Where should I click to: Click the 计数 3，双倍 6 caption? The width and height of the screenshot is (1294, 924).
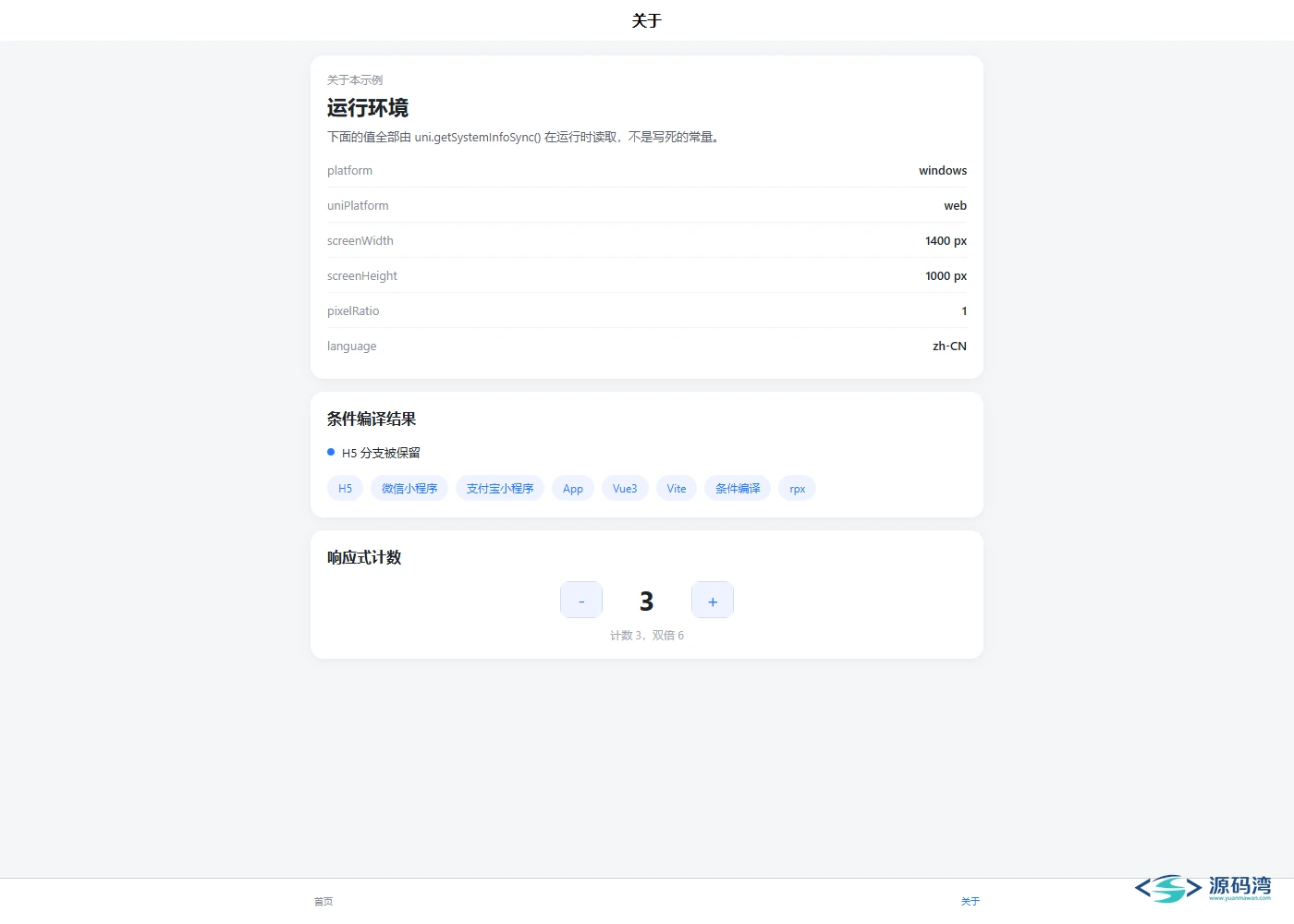click(647, 635)
